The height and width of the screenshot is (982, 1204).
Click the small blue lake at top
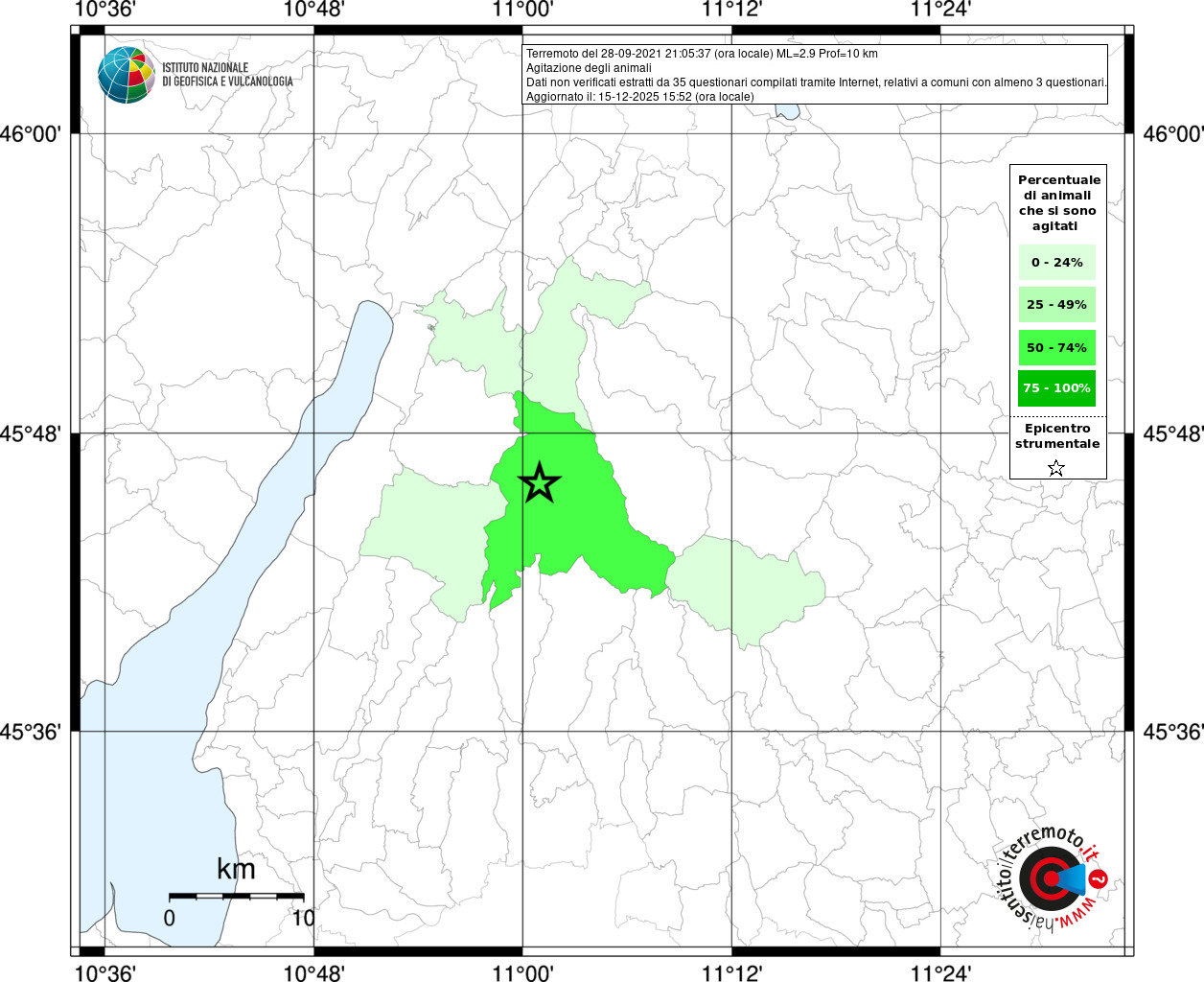[787, 111]
